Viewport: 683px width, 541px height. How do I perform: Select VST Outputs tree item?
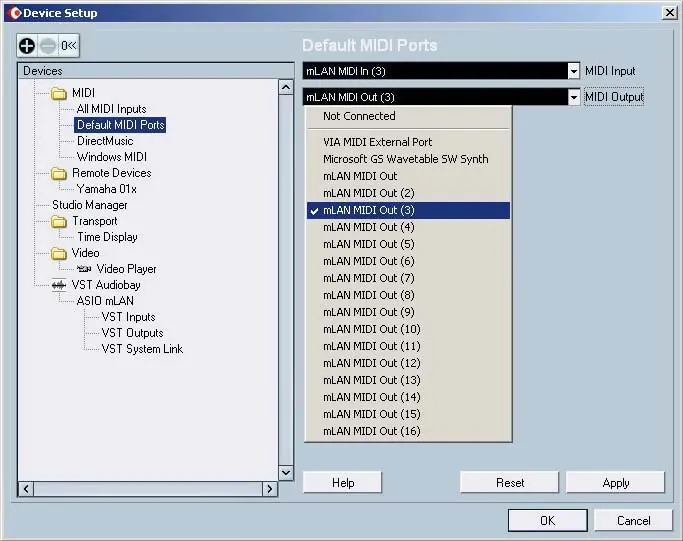[132, 333]
